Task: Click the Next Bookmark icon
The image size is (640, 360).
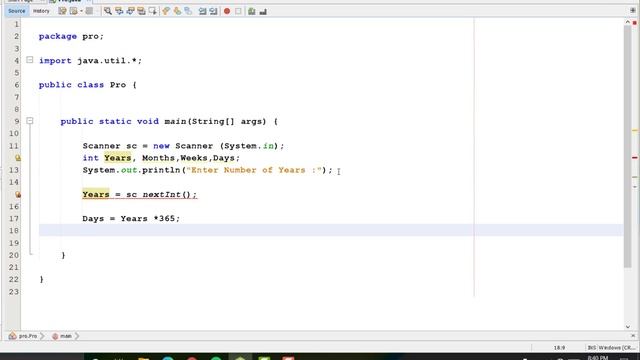Action: [177, 11]
